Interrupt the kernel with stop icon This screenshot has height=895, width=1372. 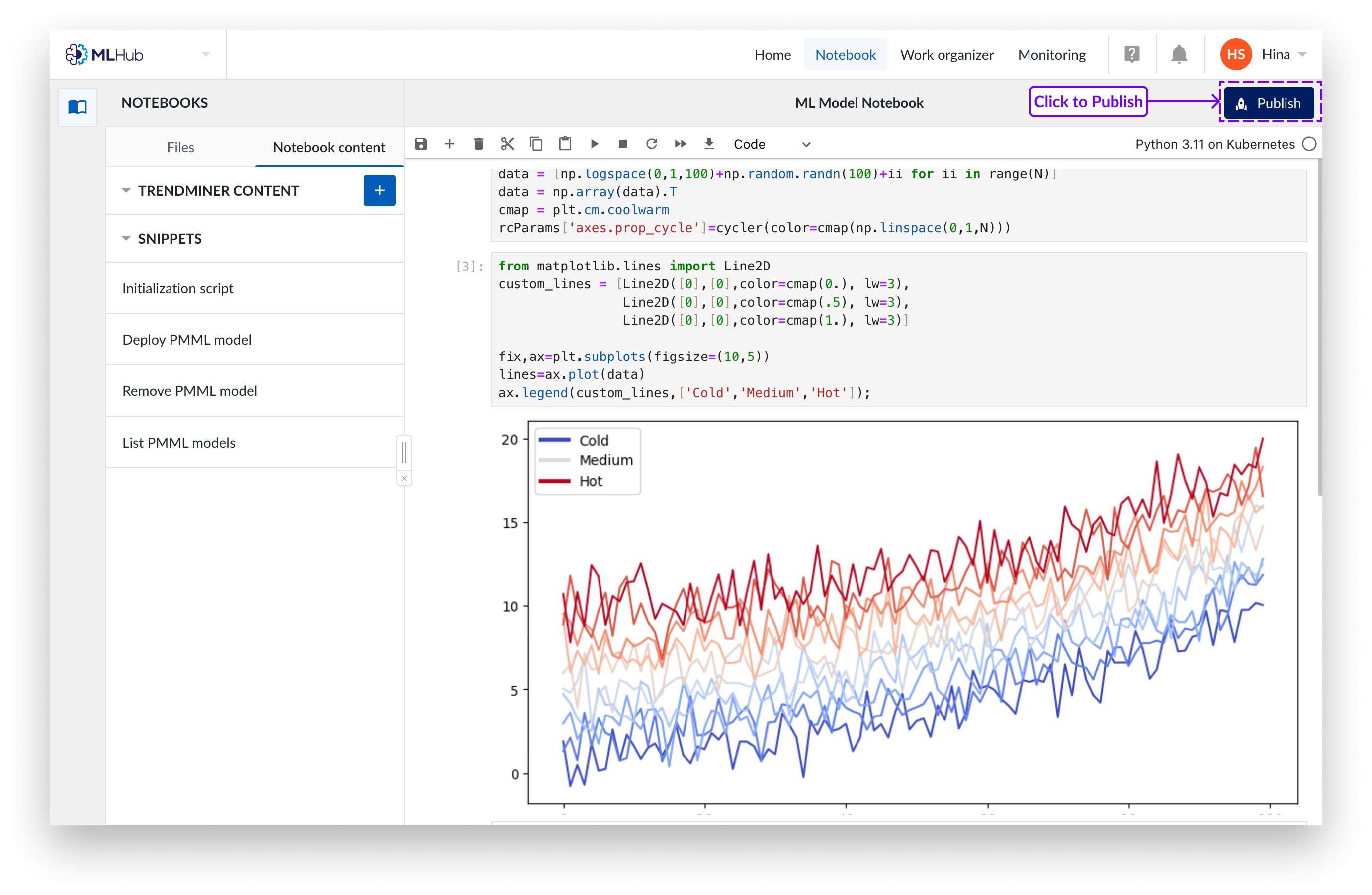[x=622, y=144]
